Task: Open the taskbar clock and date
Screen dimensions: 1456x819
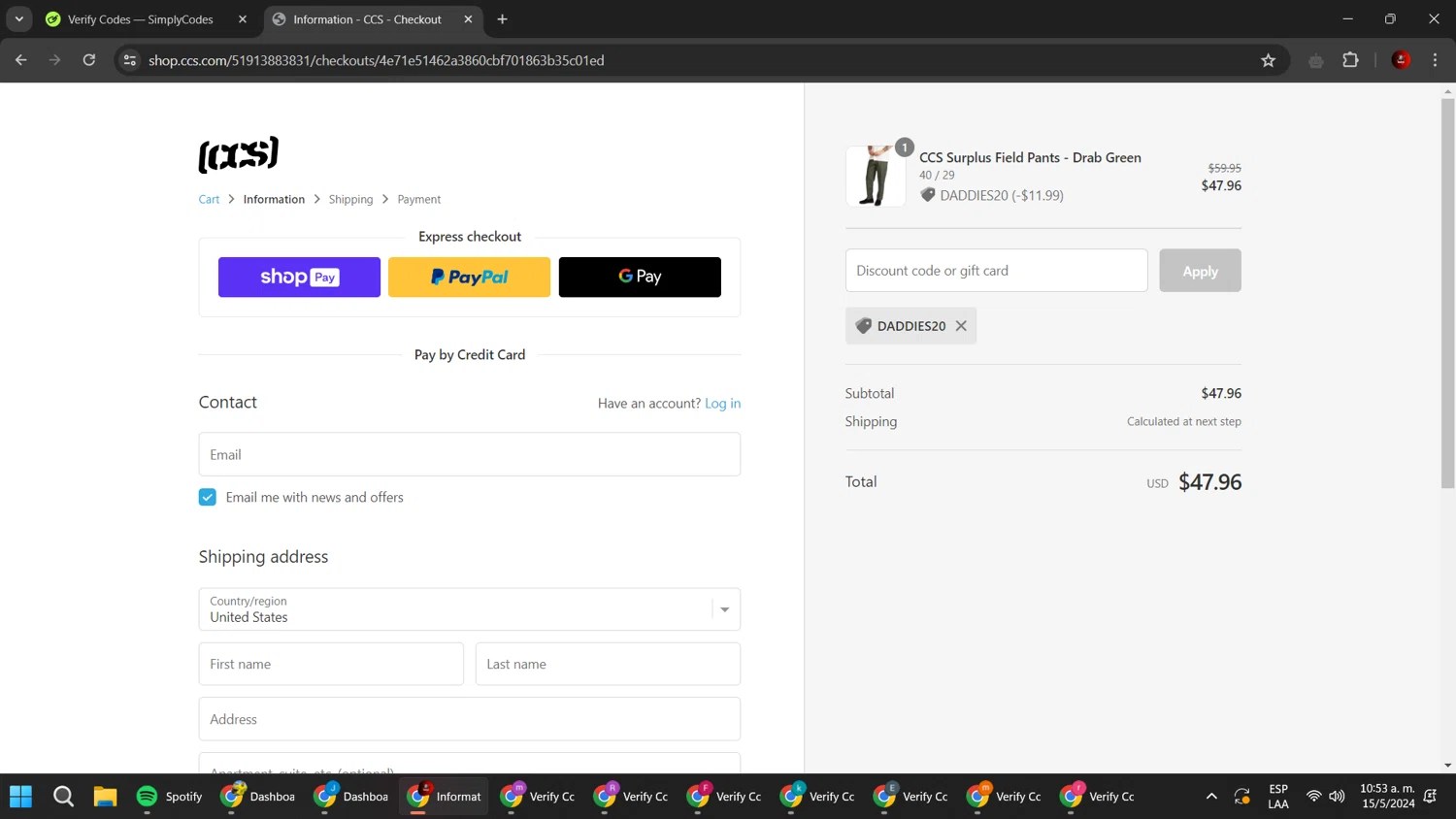Action: (1387, 797)
